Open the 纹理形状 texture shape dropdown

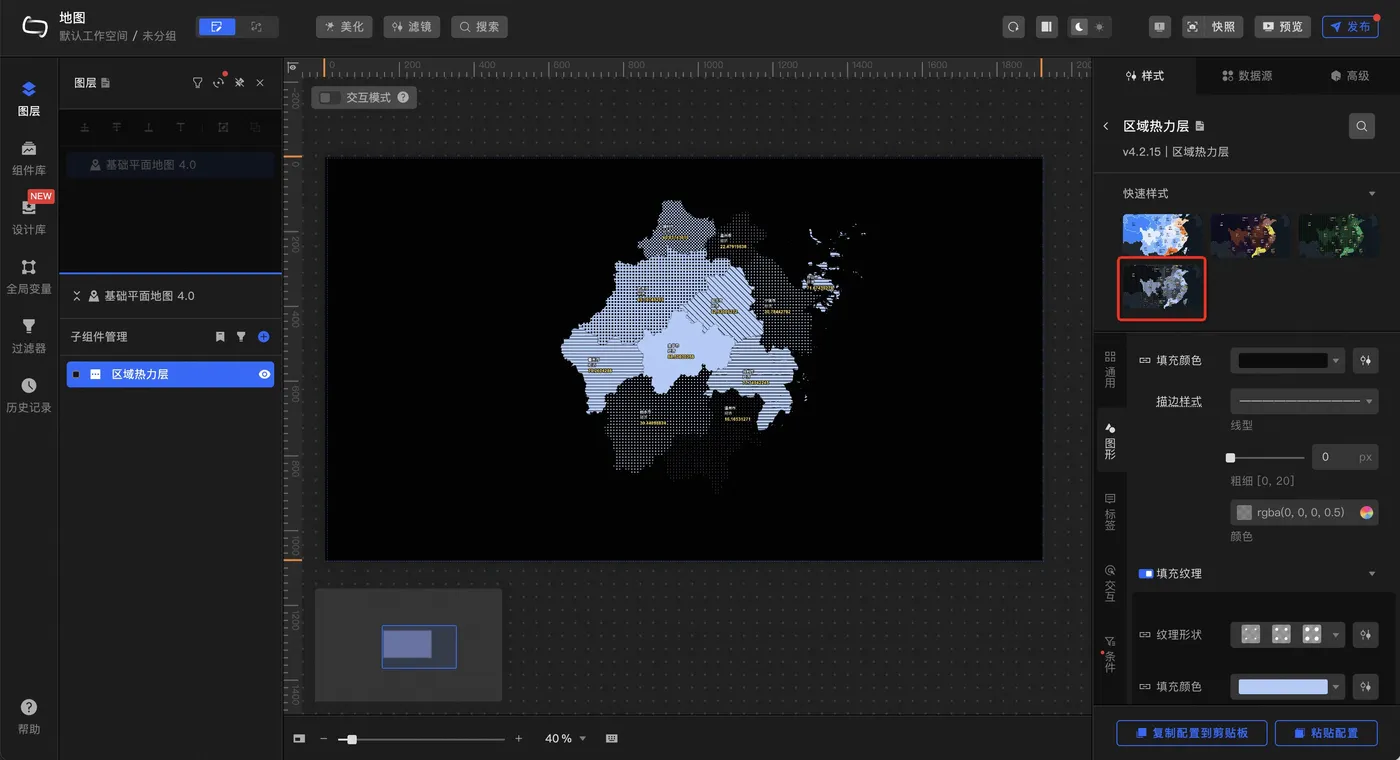[1288, 634]
